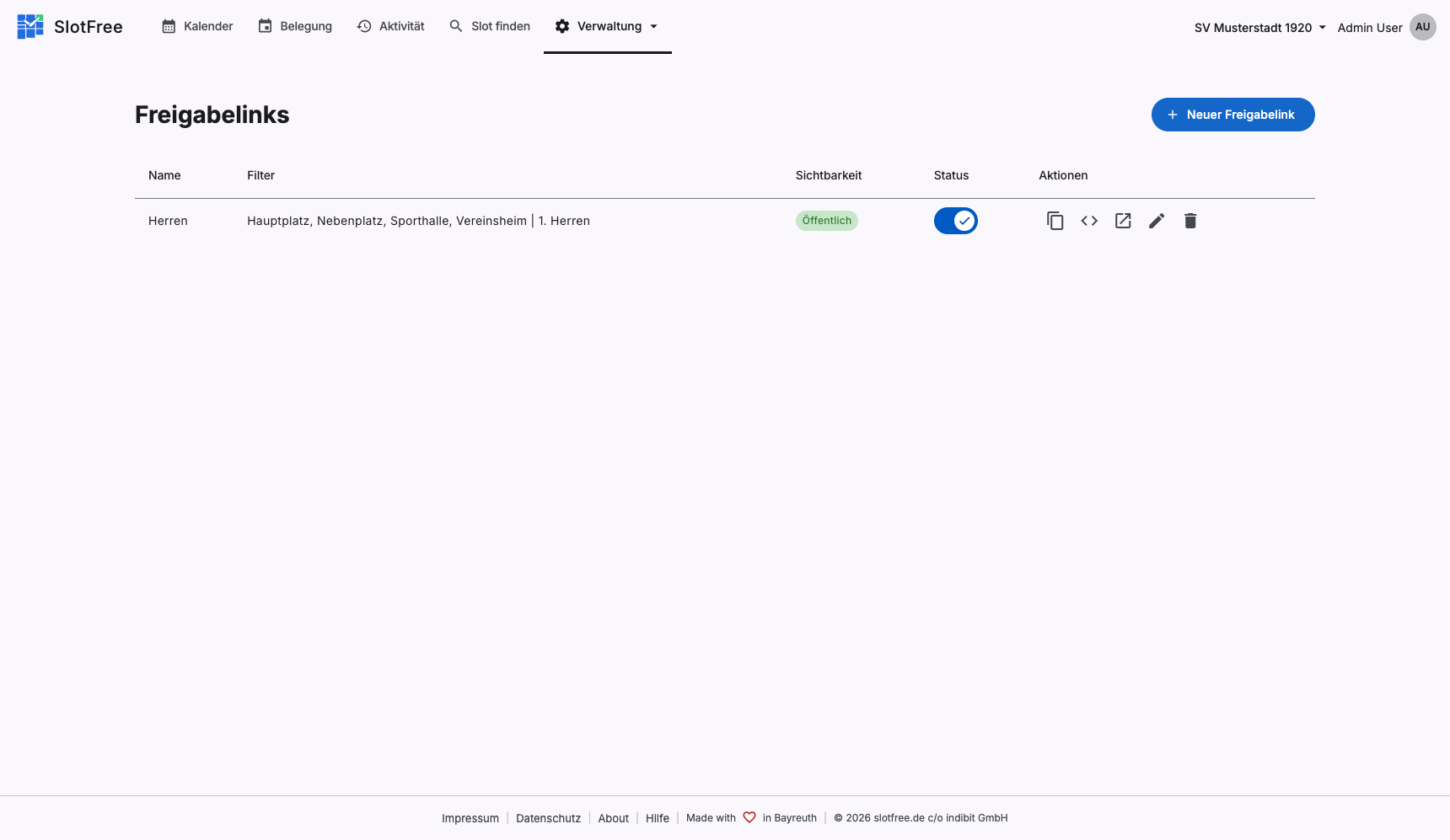Open the SV Musterstadt 1920 club selector
The image size is (1450, 840).
pyautogui.click(x=1259, y=27)
